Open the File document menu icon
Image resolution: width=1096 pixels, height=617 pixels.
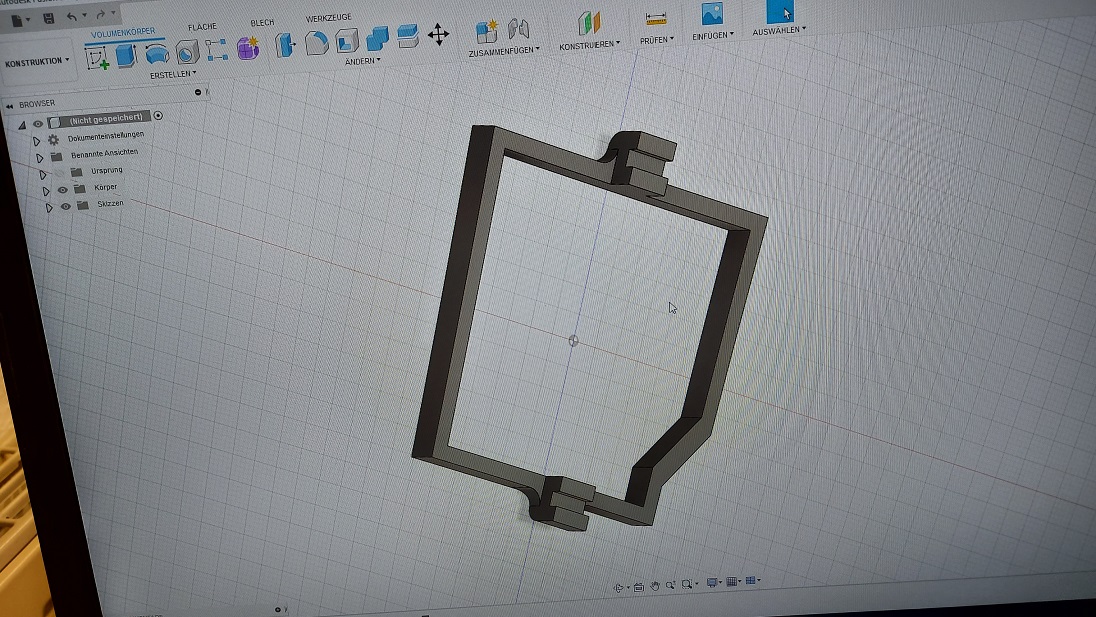tap(17, 20)
